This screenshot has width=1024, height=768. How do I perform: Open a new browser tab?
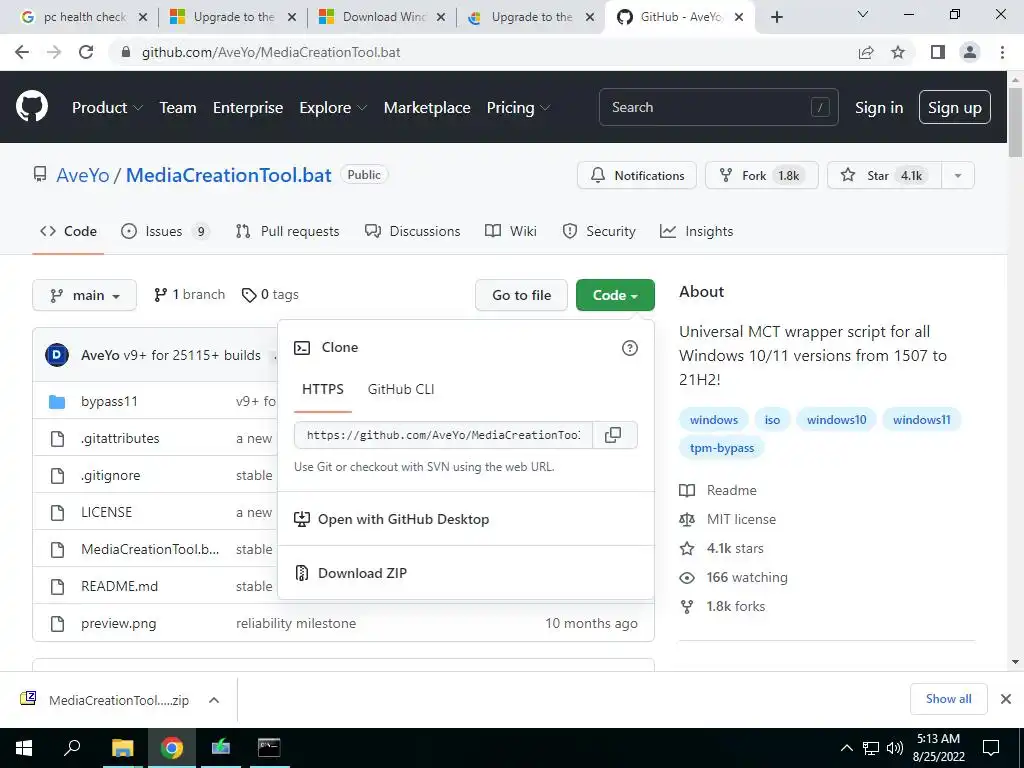[x=777, y=18]
